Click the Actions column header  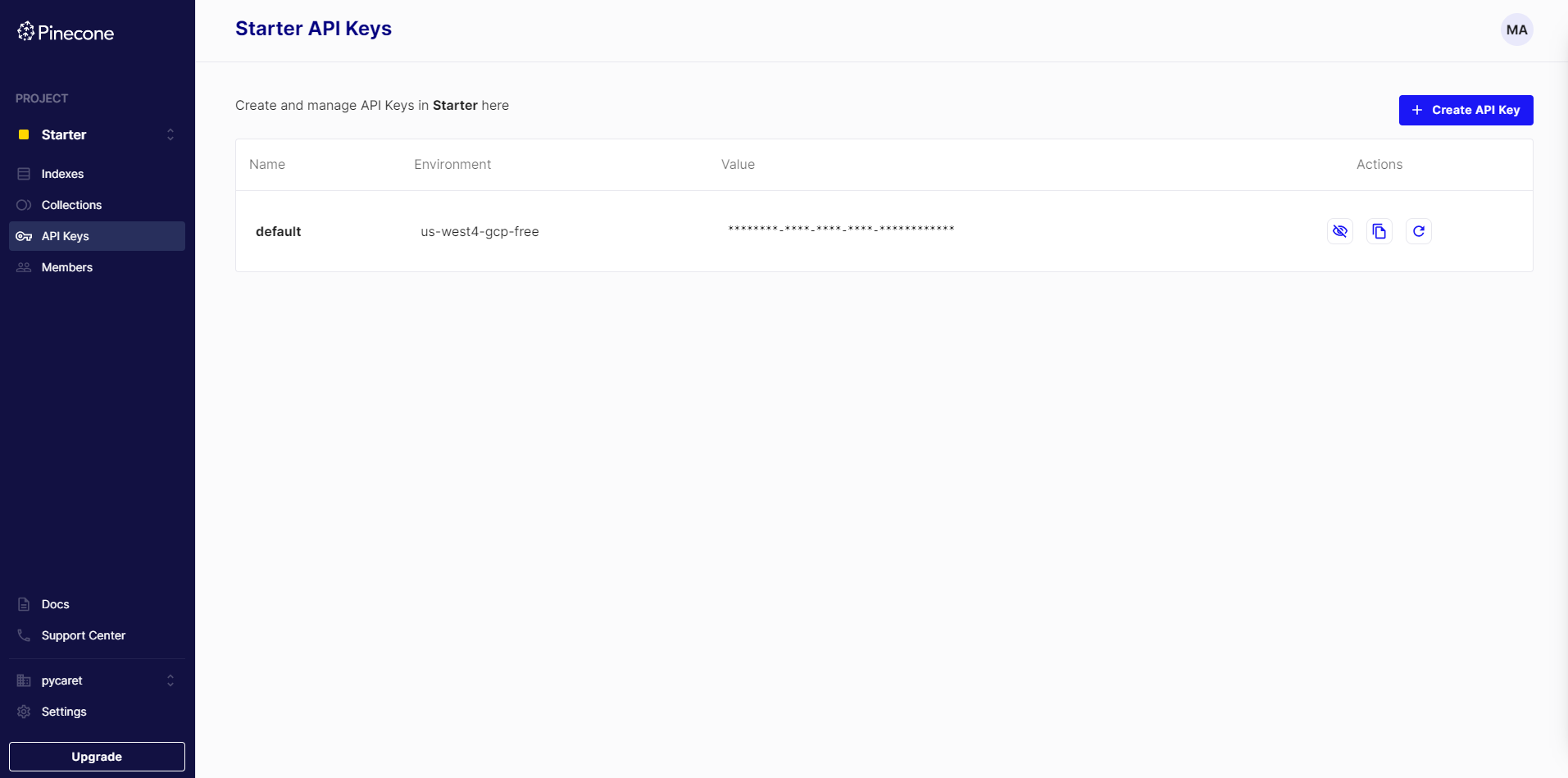1379,164
